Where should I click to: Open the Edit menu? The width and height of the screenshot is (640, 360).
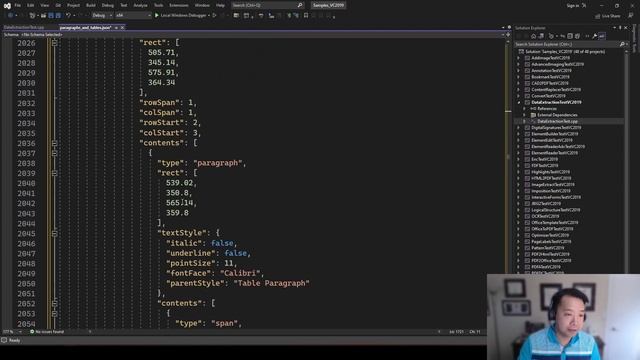[31, 5]
